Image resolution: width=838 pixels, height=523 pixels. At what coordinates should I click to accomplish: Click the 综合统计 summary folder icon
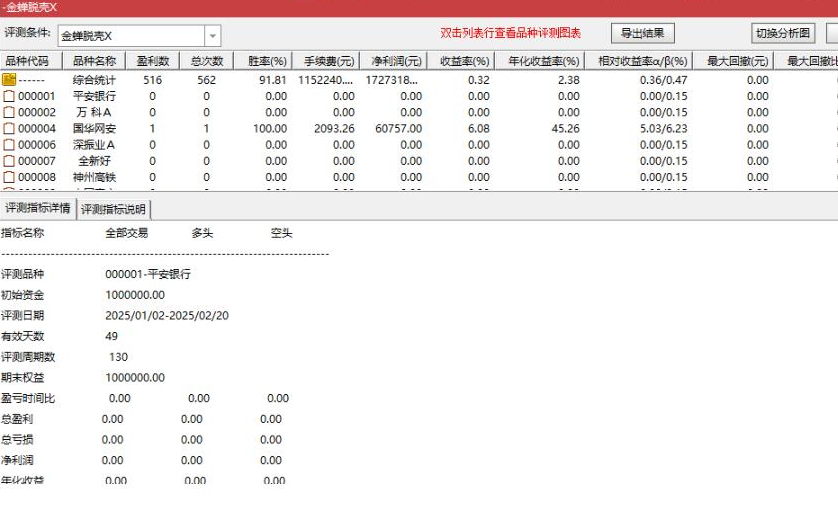[x=9, y=80]
